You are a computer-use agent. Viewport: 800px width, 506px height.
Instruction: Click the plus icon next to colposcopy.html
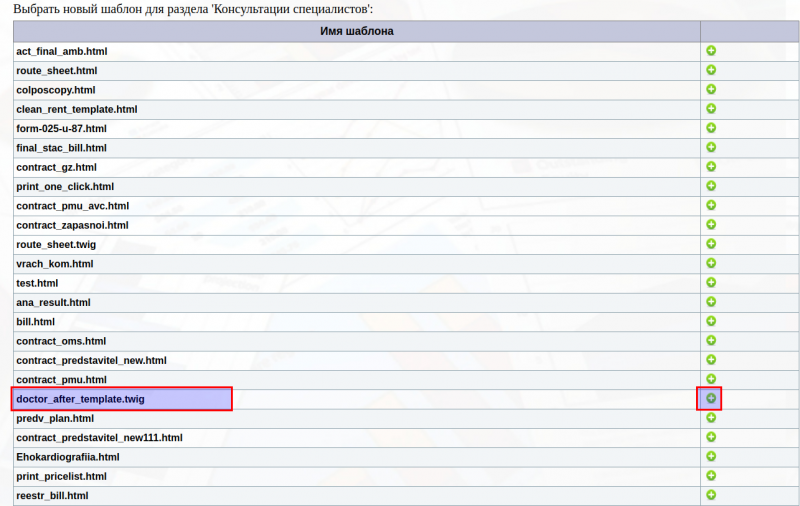pyautogui.click(x=711, y=90)
